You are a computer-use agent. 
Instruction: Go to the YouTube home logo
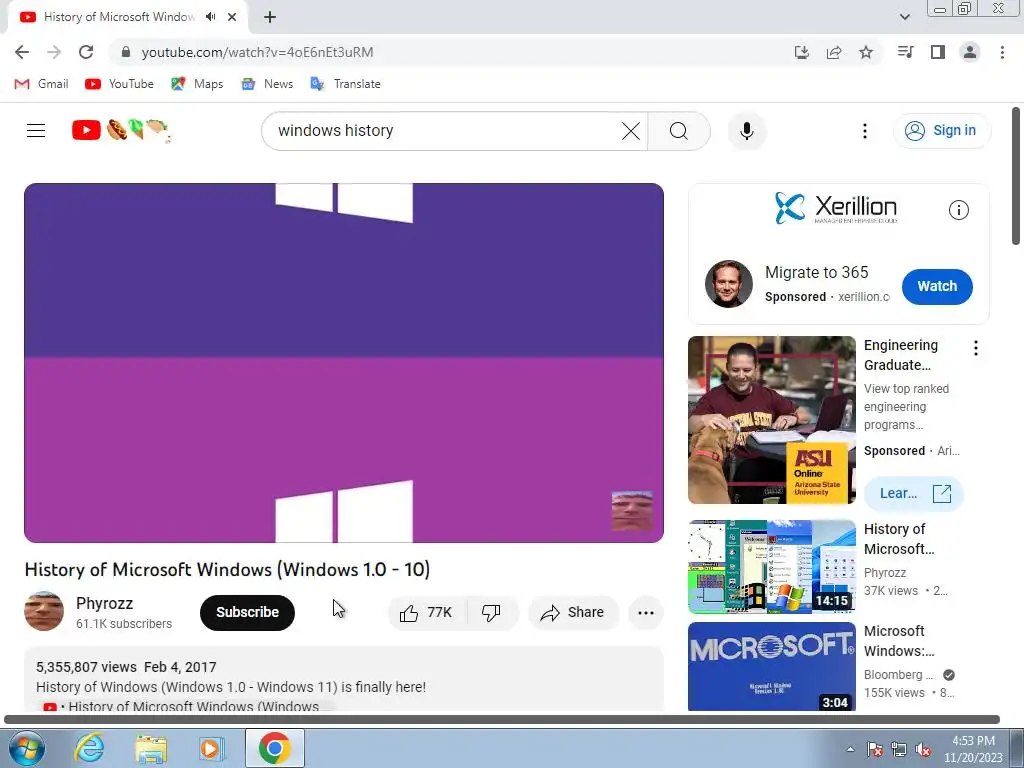coord(121,131)
